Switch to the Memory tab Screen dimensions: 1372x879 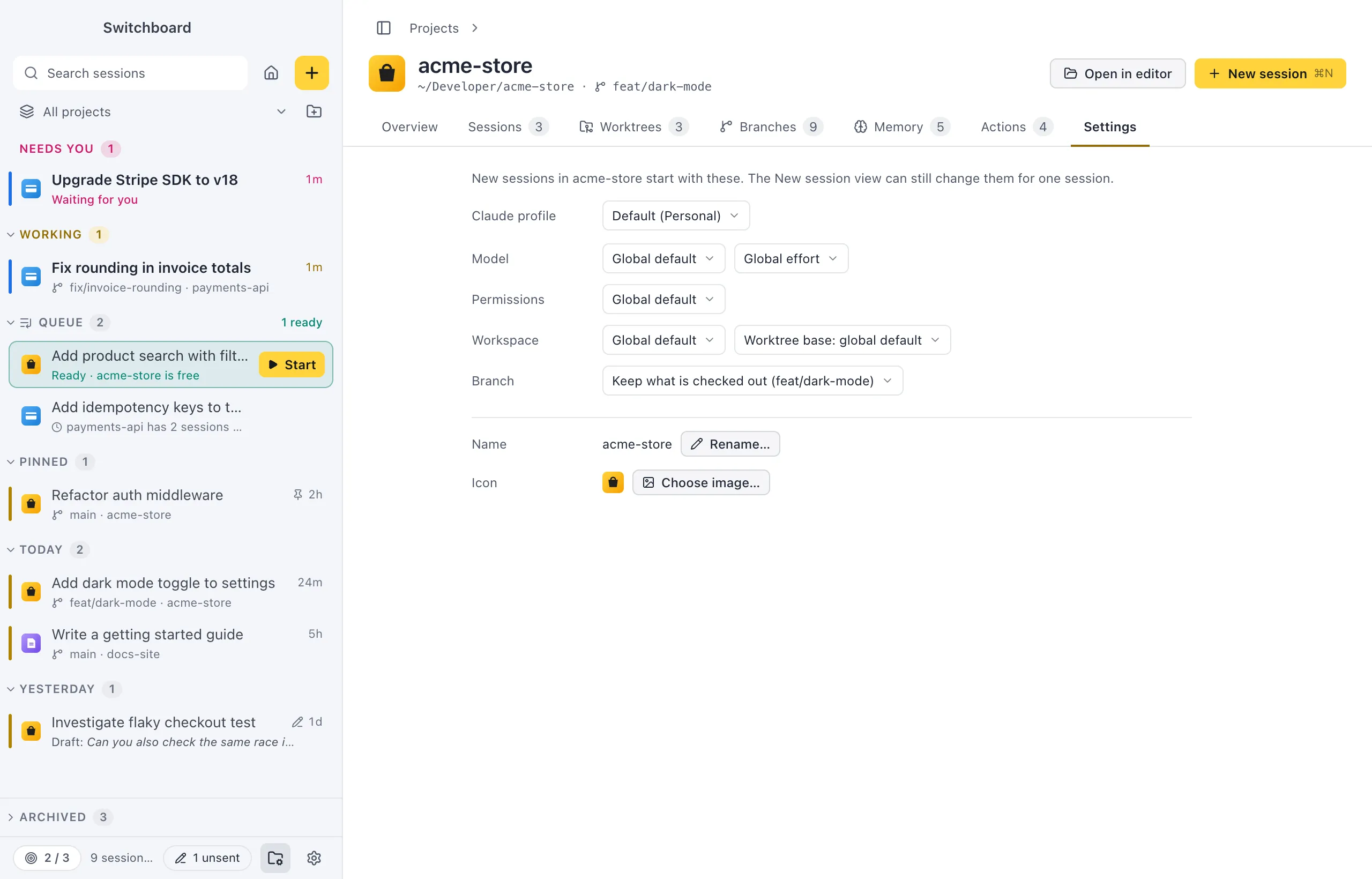click(902, 126)
